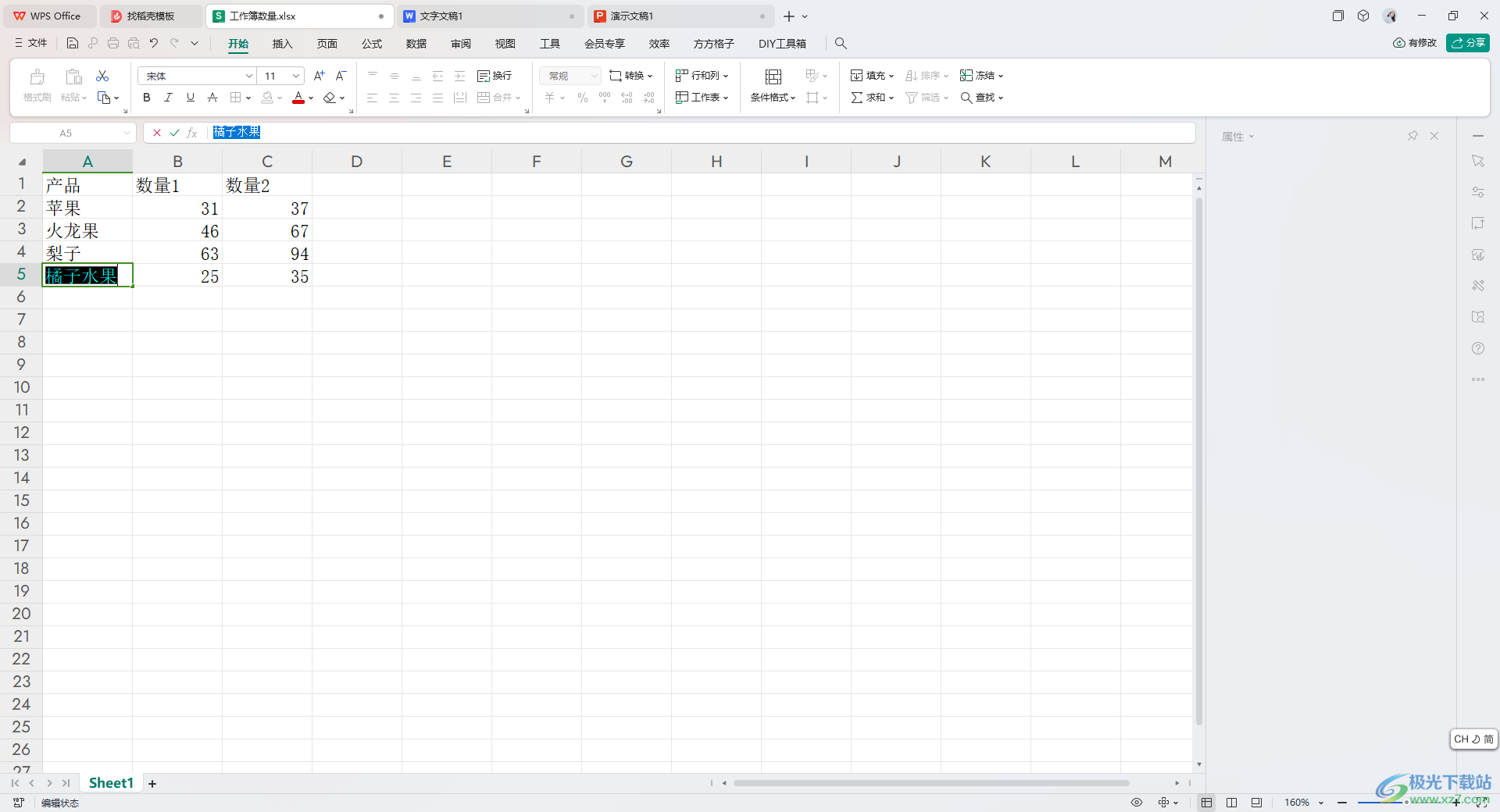Select the Sheet1 tab
The width and height of the screenshot is (1500, 812).
(111, 783)
